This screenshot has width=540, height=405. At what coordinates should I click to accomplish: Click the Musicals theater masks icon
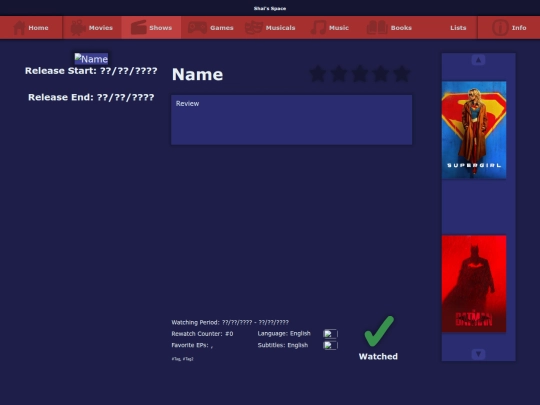pos(254,28)
